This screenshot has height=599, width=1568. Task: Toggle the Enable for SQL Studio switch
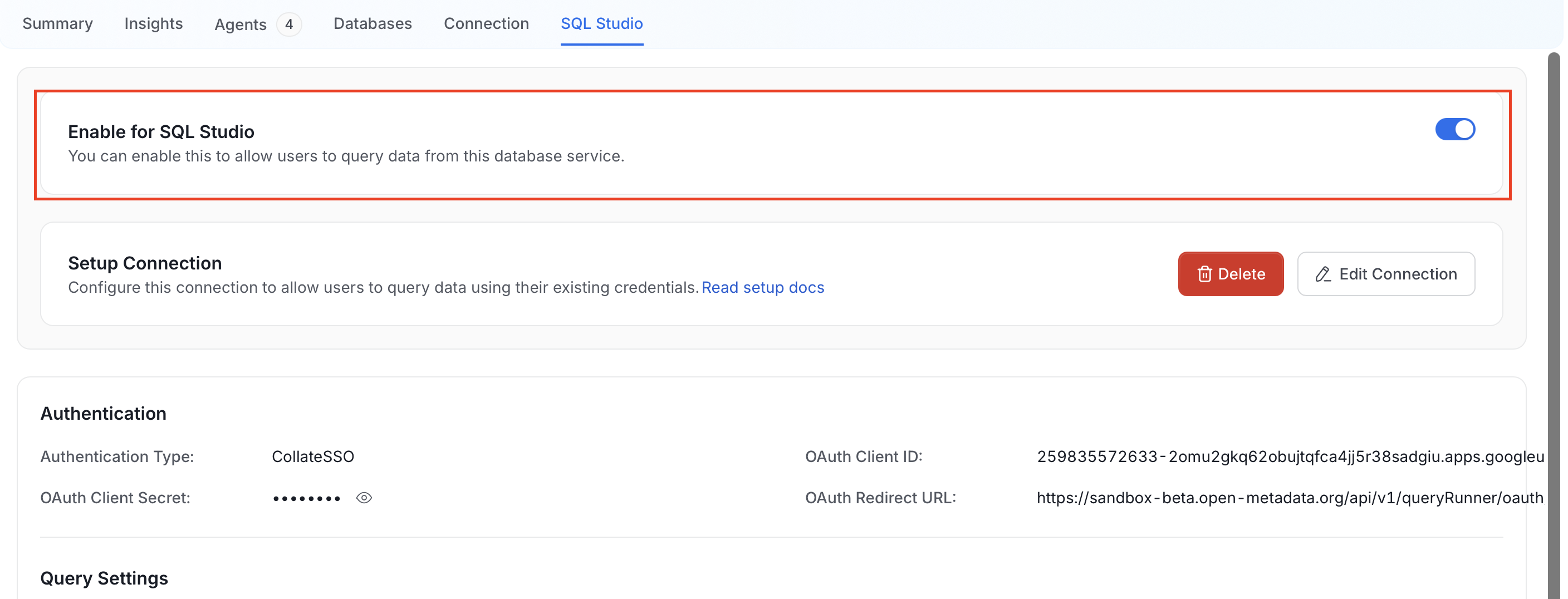(1455, 129)
